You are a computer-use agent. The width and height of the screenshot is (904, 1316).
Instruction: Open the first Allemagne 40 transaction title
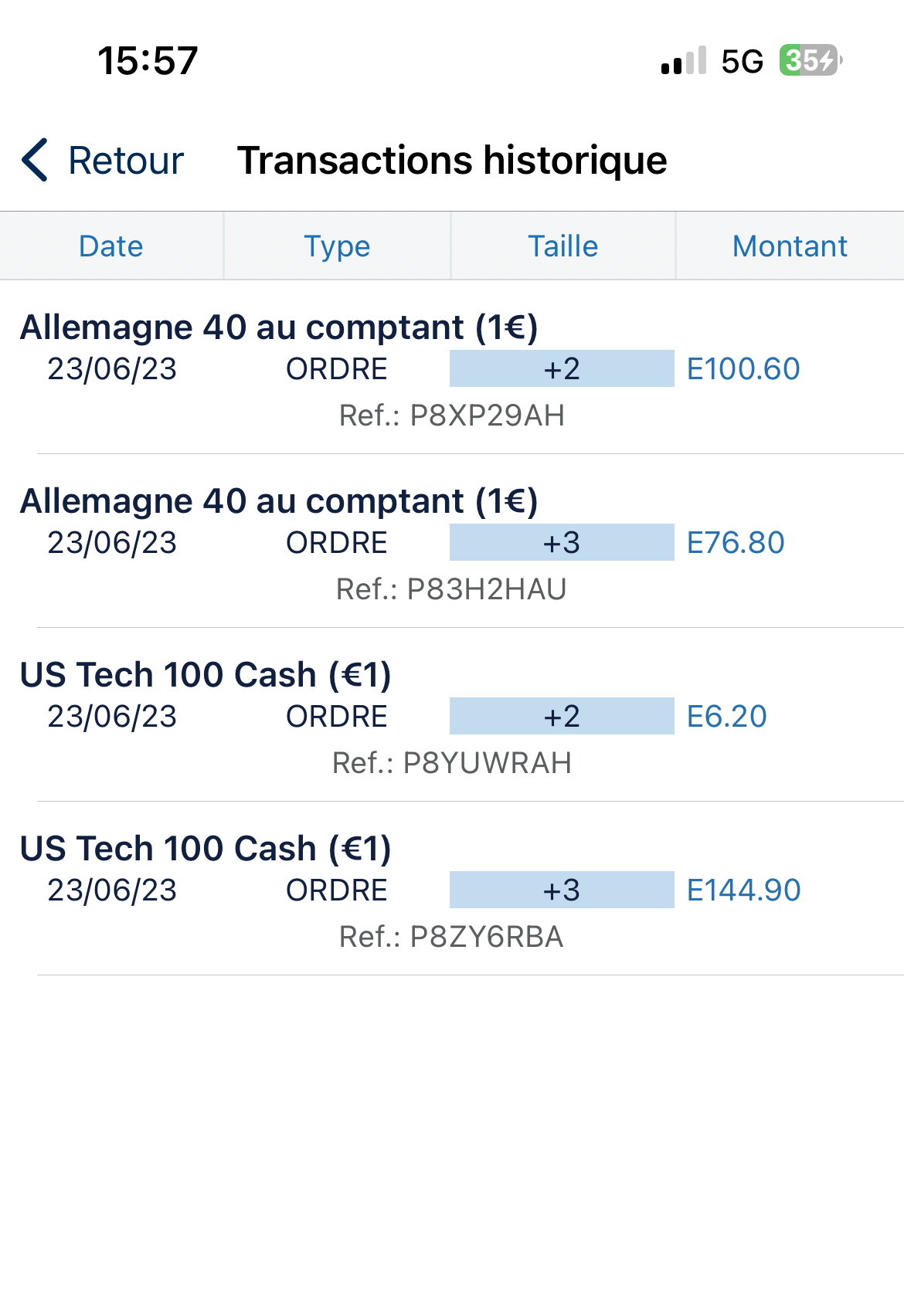click(279, 327)
